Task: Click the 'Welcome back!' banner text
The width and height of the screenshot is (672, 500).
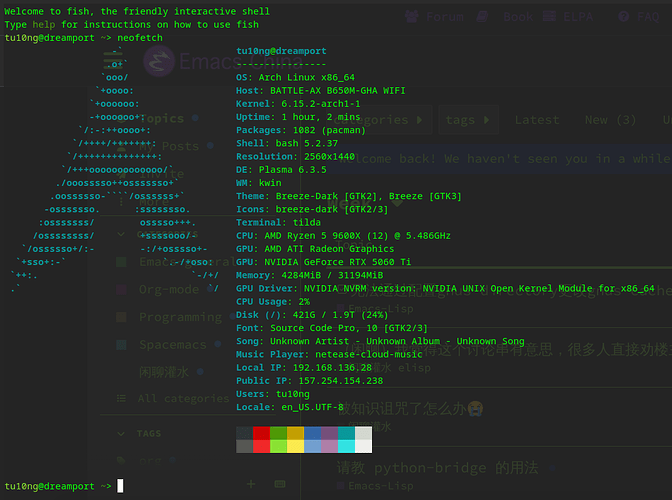Action: [x=504, y=159]
